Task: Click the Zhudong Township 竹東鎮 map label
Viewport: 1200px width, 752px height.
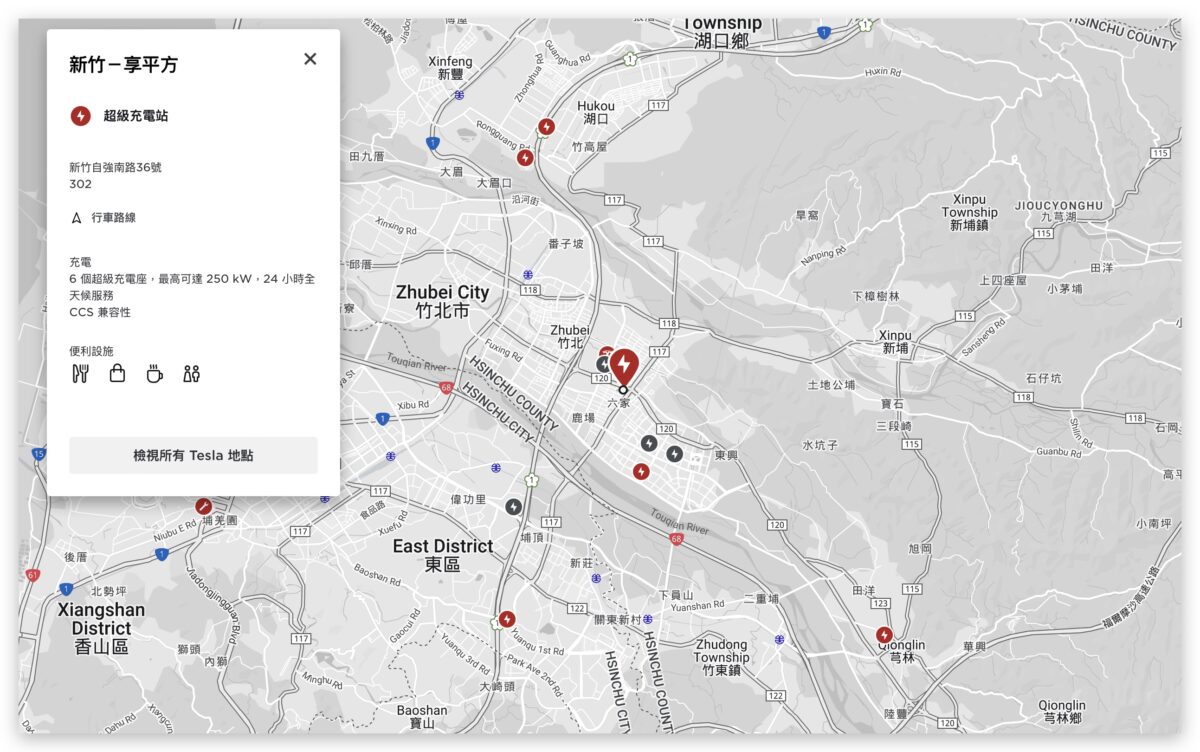Action: tap(721, 657)
